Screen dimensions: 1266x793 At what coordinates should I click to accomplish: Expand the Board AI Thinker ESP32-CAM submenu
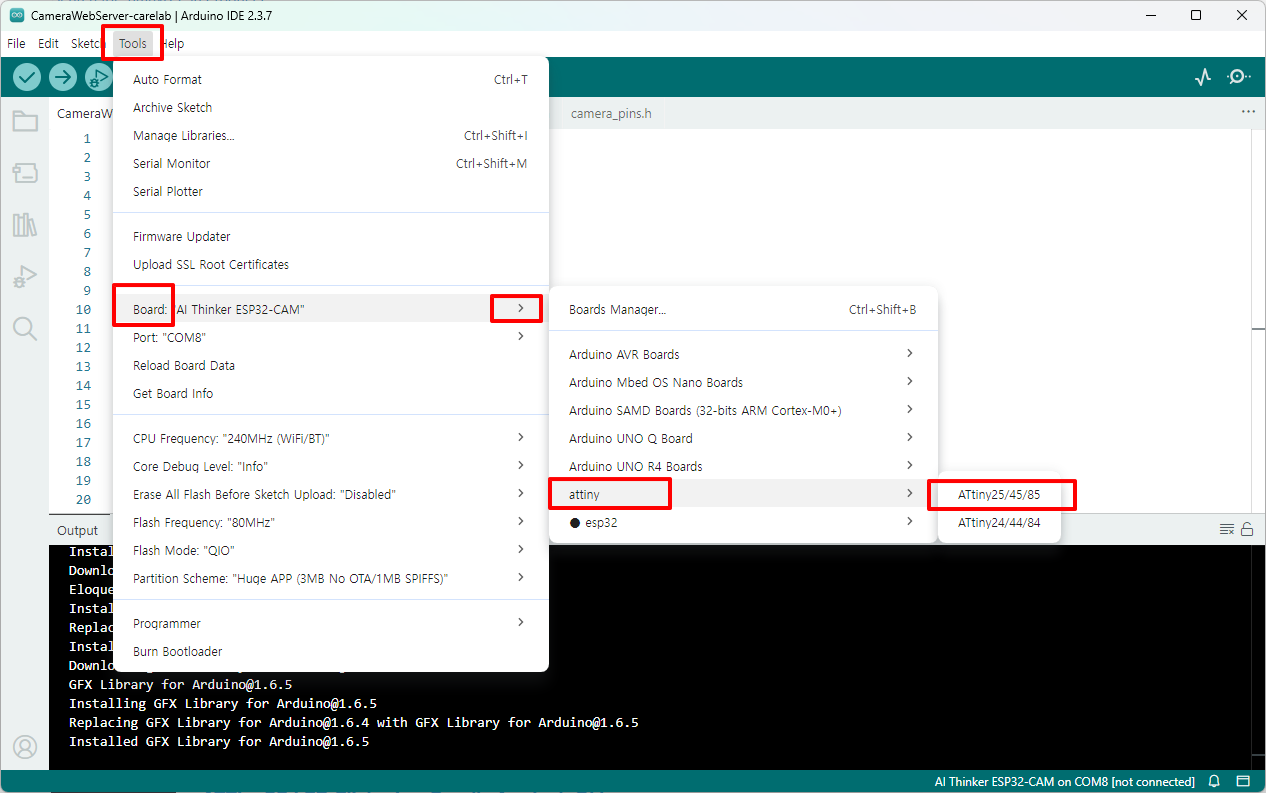(x=331, y=309)
